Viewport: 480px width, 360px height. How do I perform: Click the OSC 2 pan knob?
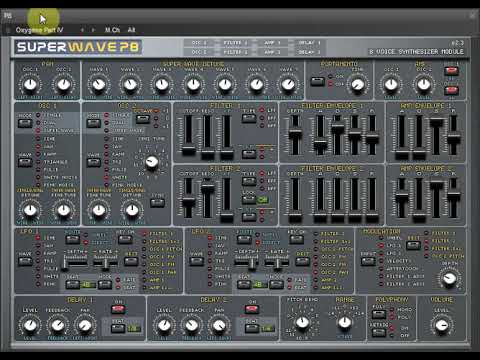[64, 85]
